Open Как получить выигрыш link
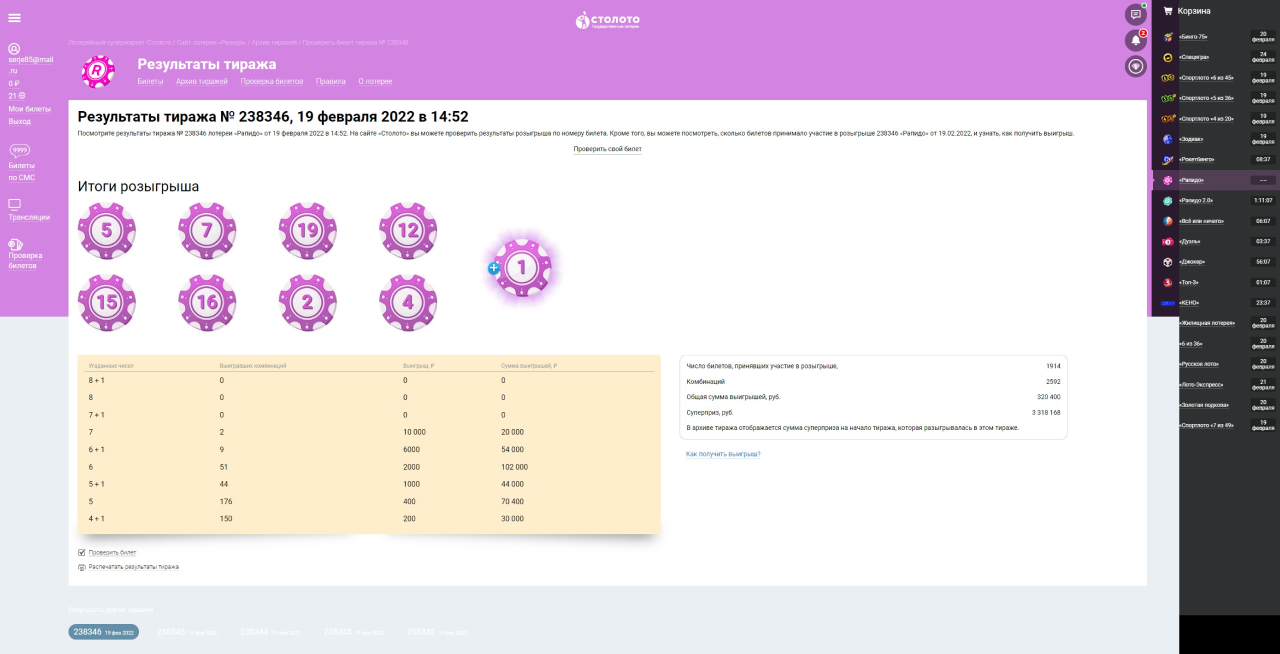 point(723,454)
